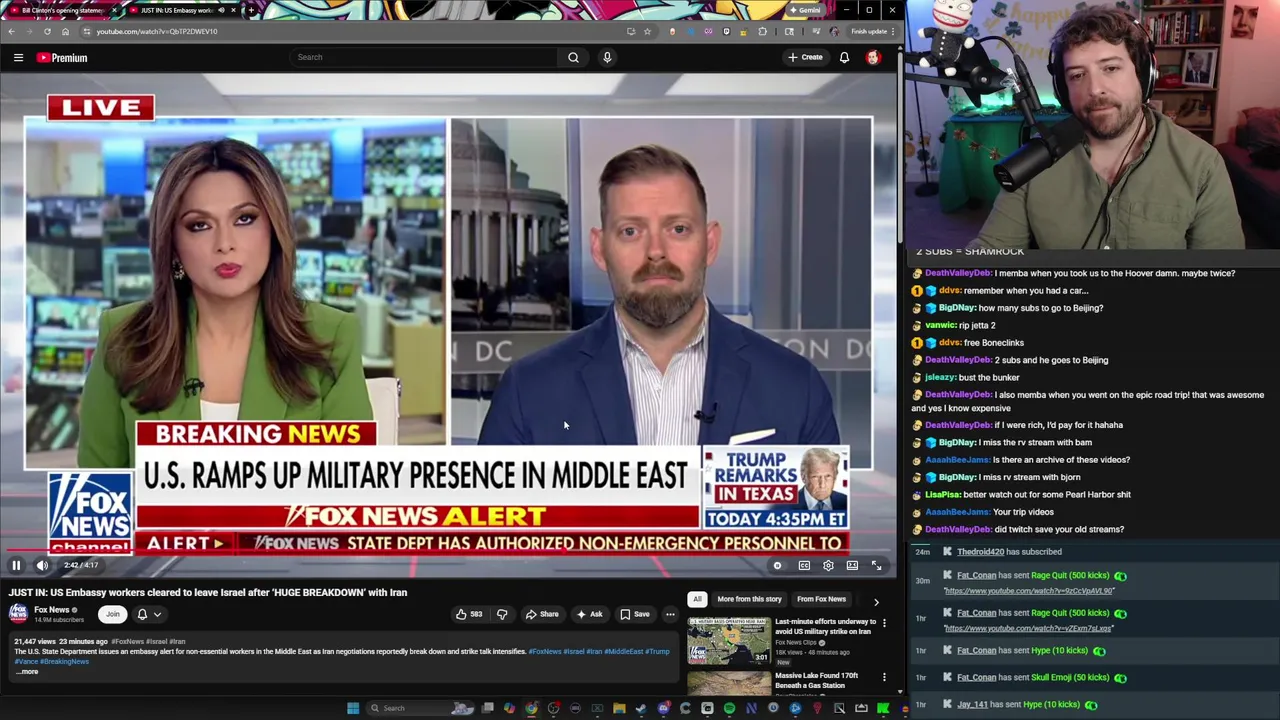Viewport: 1280px width, 720px height.
Task: Open the Massive Lake Found video title
Action: (816, 680)
